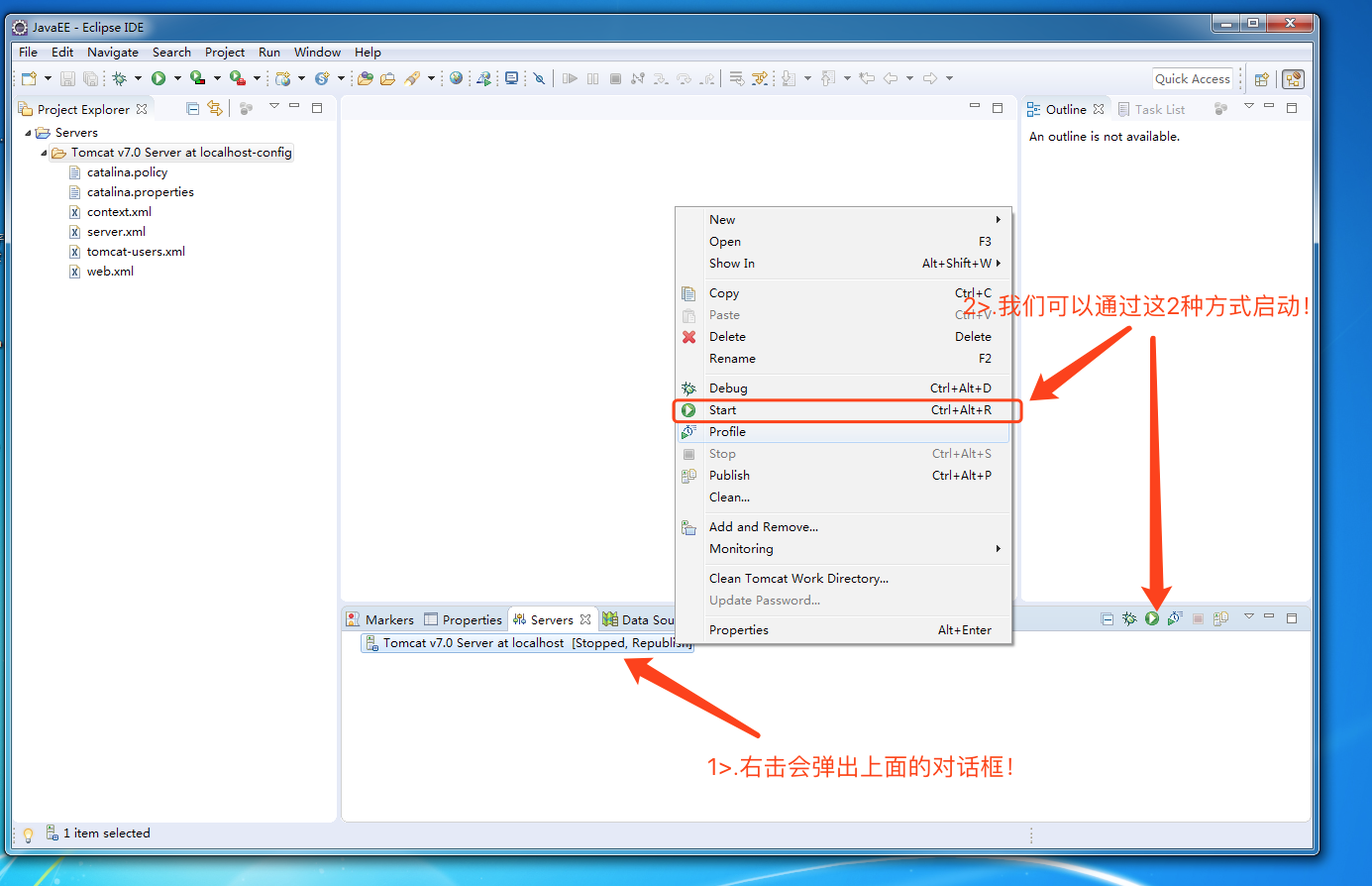
Task: Select server.xml in Project Explorer
Action: click(x=107, y=232)
